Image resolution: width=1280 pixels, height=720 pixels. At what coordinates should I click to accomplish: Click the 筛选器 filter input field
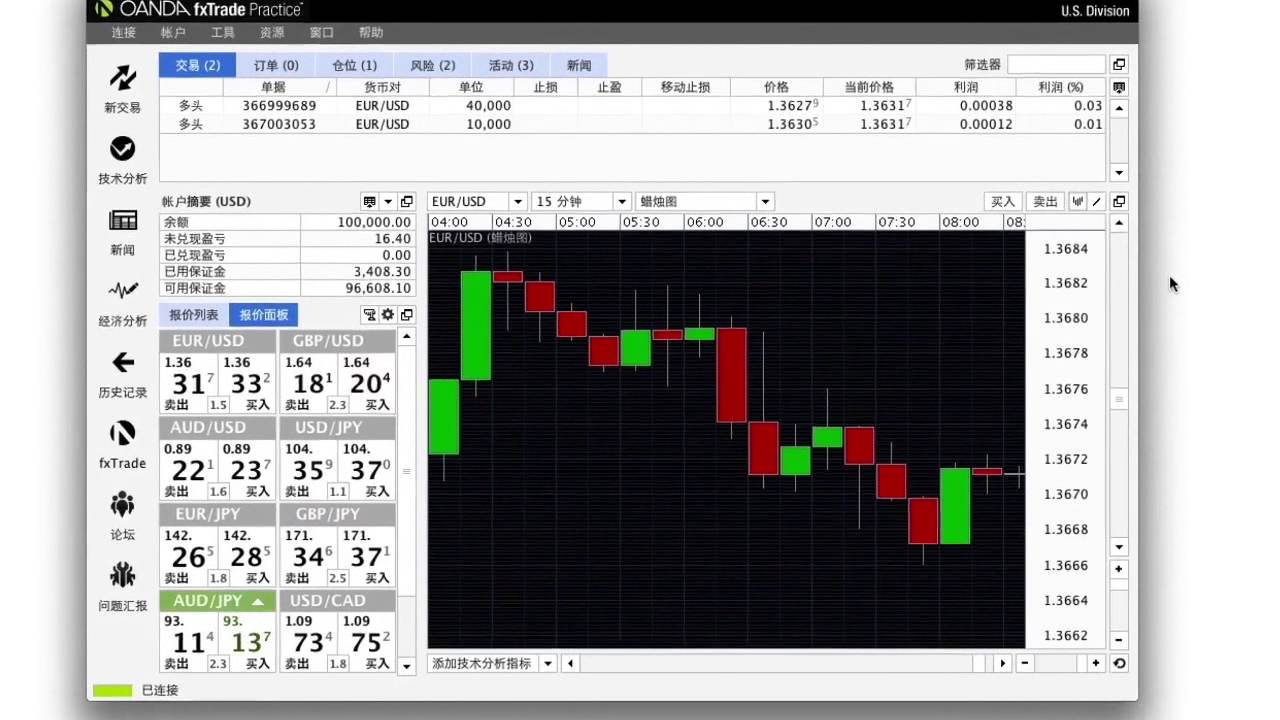pos(1056,65)
